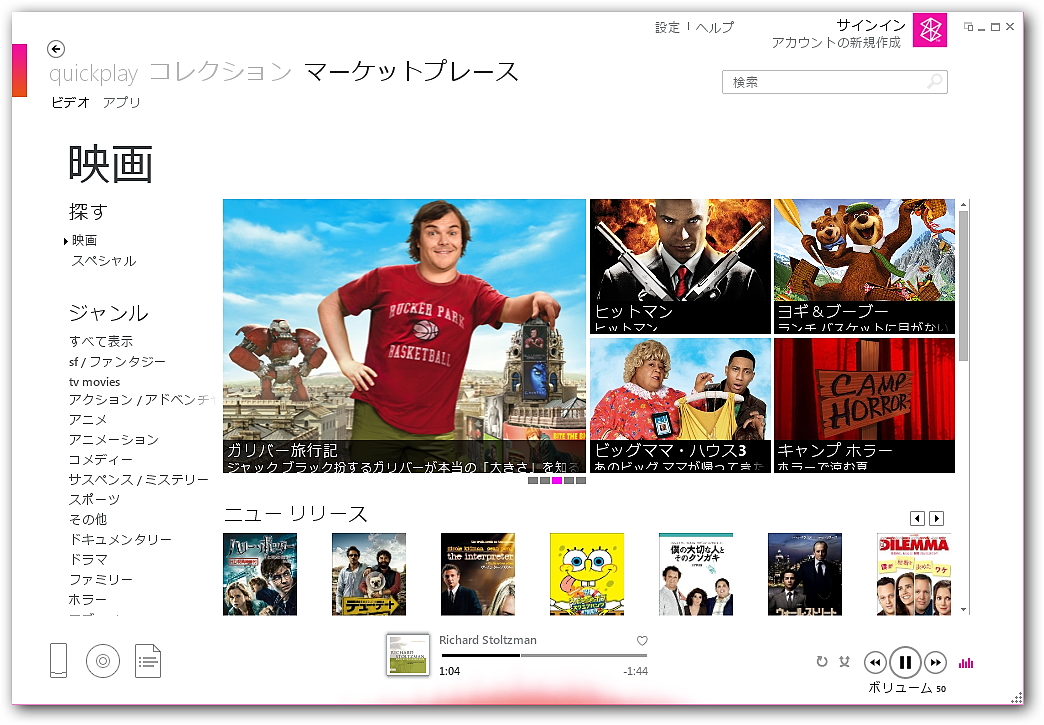Viewport: 1044px width, 725px height.
Task: Select the マーケットプレース tab
Action: coord(411,71)
